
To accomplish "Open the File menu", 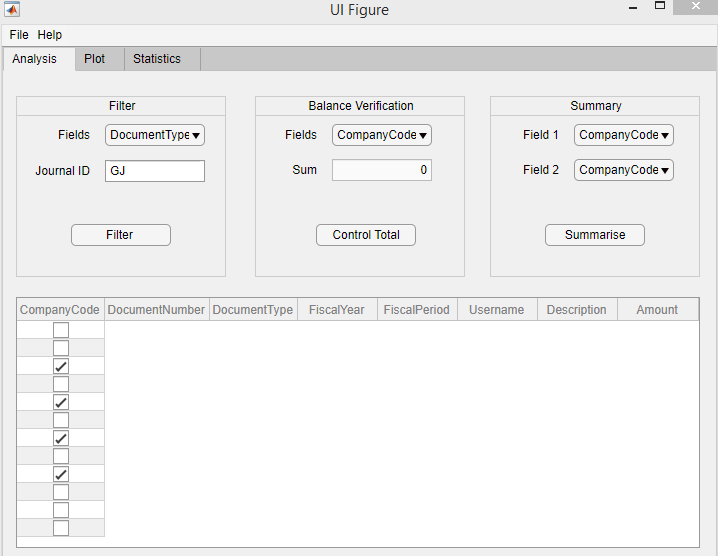I will 19,35.
